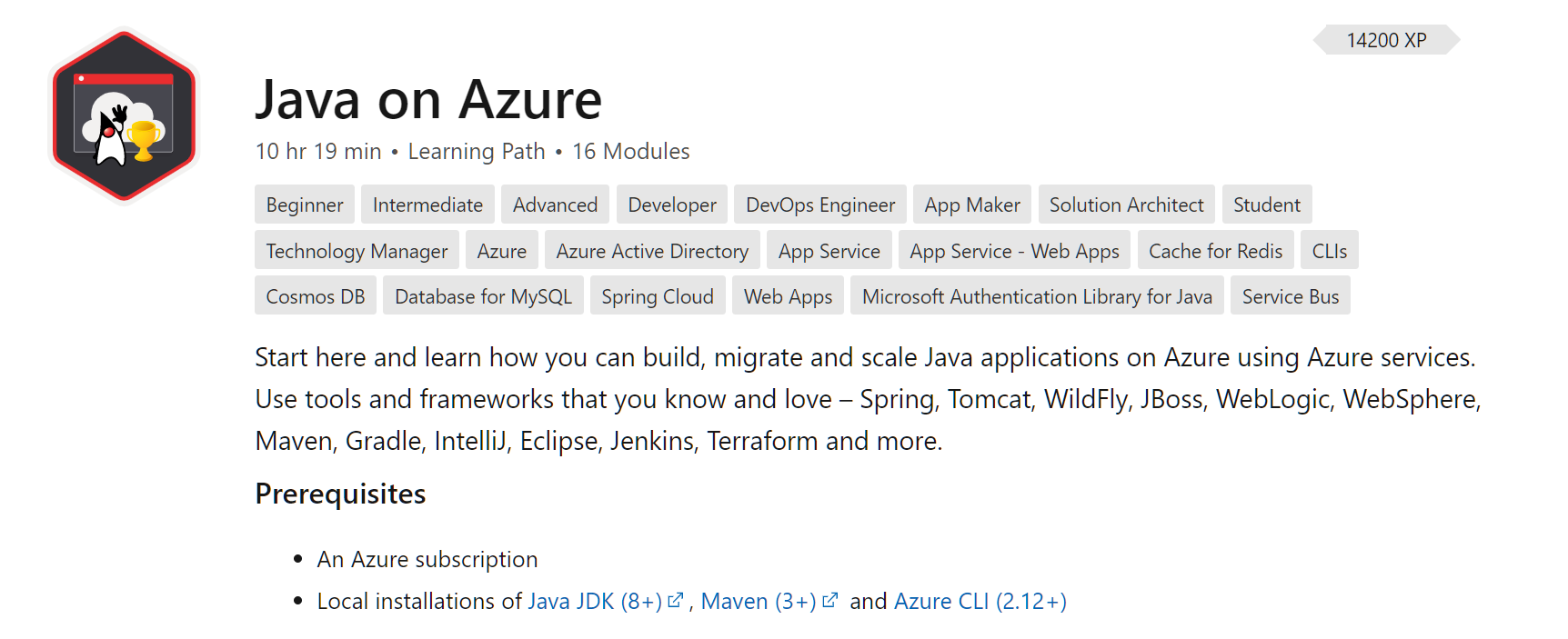Choose the Service Bus tag
This screenshot has height=639, width=1568.
coord(1290,296)
